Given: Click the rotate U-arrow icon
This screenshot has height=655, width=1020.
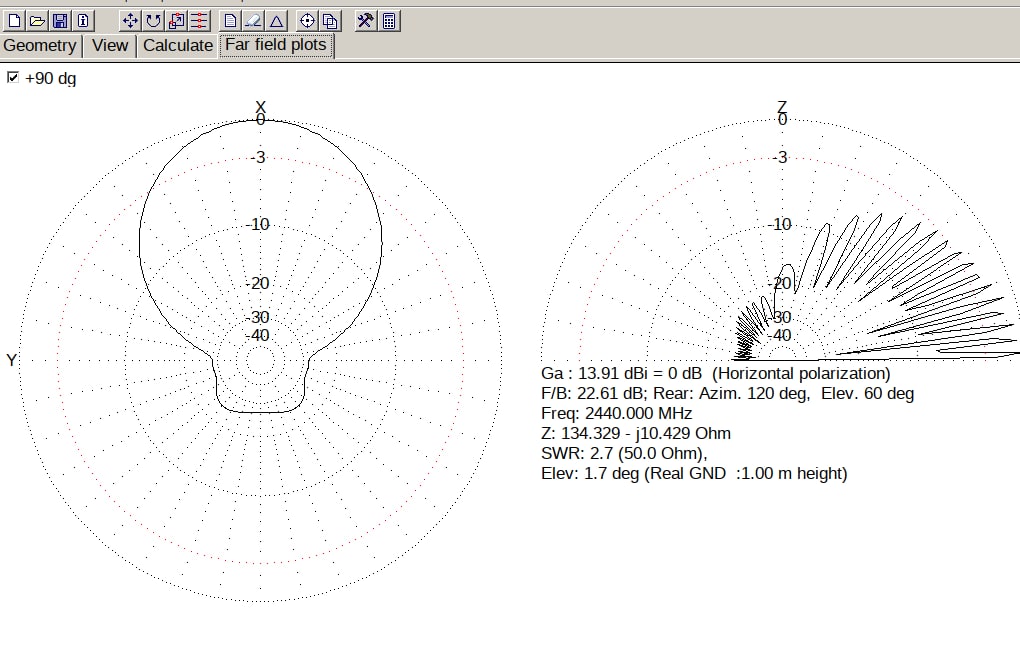Looking at the screenshot, I should [153, 21].
